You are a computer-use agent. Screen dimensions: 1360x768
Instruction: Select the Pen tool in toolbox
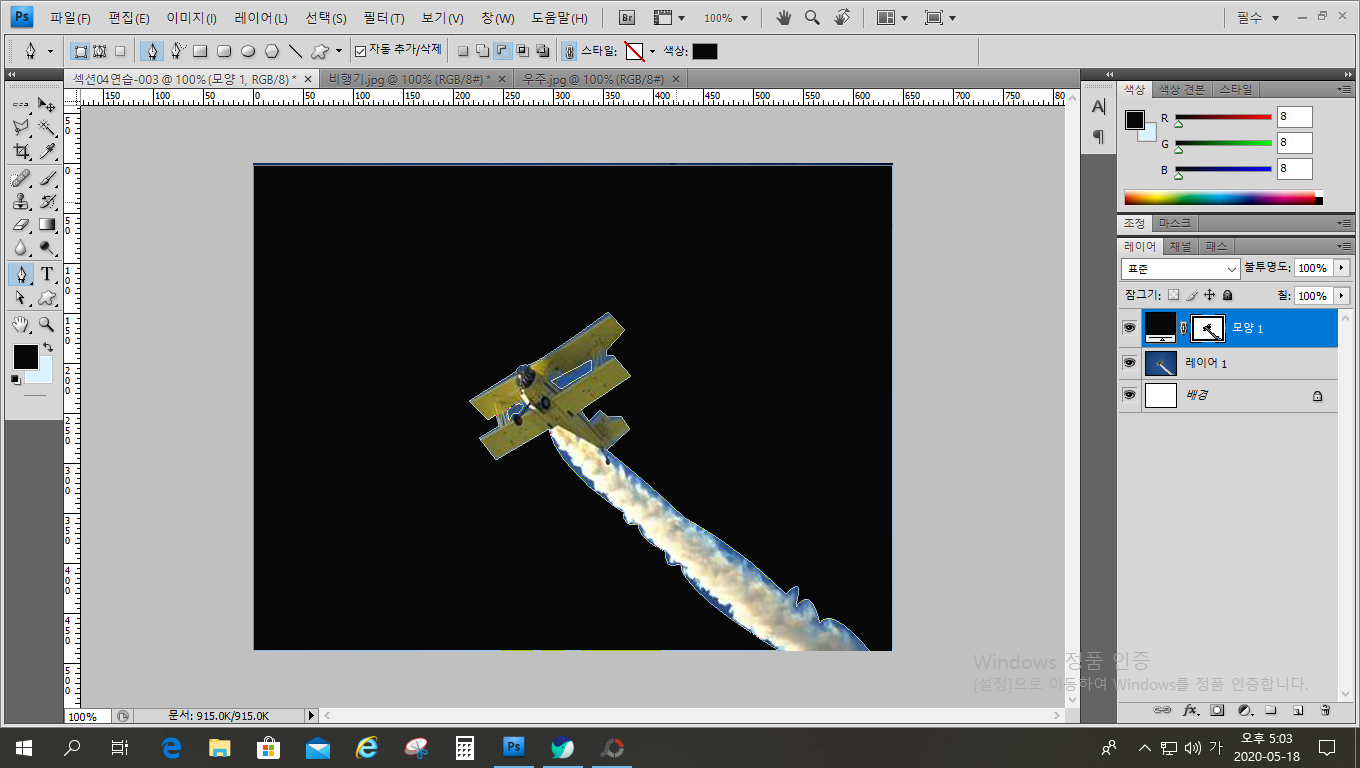click(21, 274)
